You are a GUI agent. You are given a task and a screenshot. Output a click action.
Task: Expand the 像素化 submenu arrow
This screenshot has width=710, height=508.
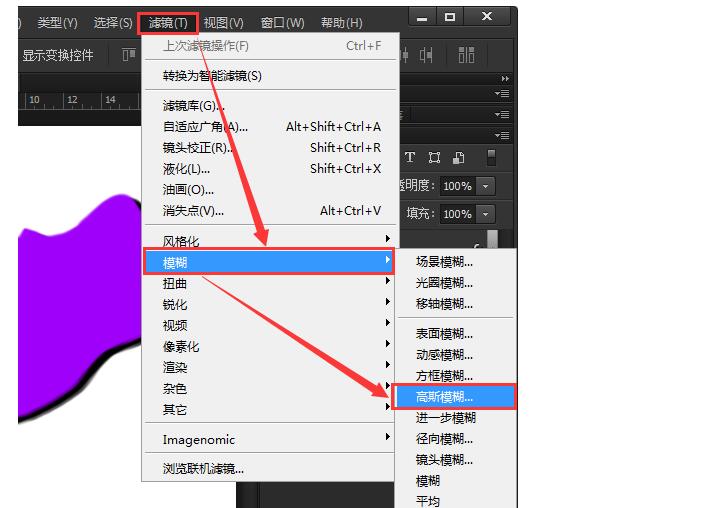388,344
